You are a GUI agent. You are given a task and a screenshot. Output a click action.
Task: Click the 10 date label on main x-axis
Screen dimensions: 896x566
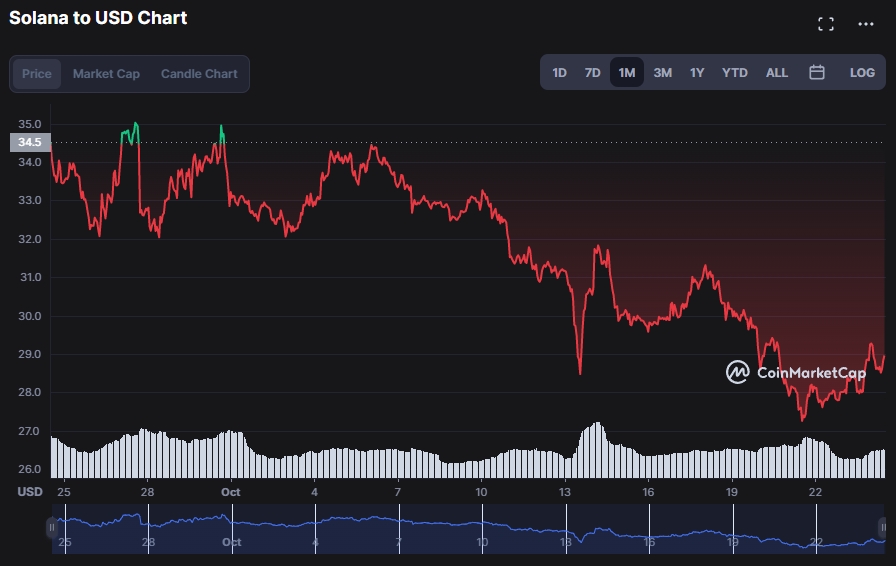pyautogui.click(x=481, y=492)
